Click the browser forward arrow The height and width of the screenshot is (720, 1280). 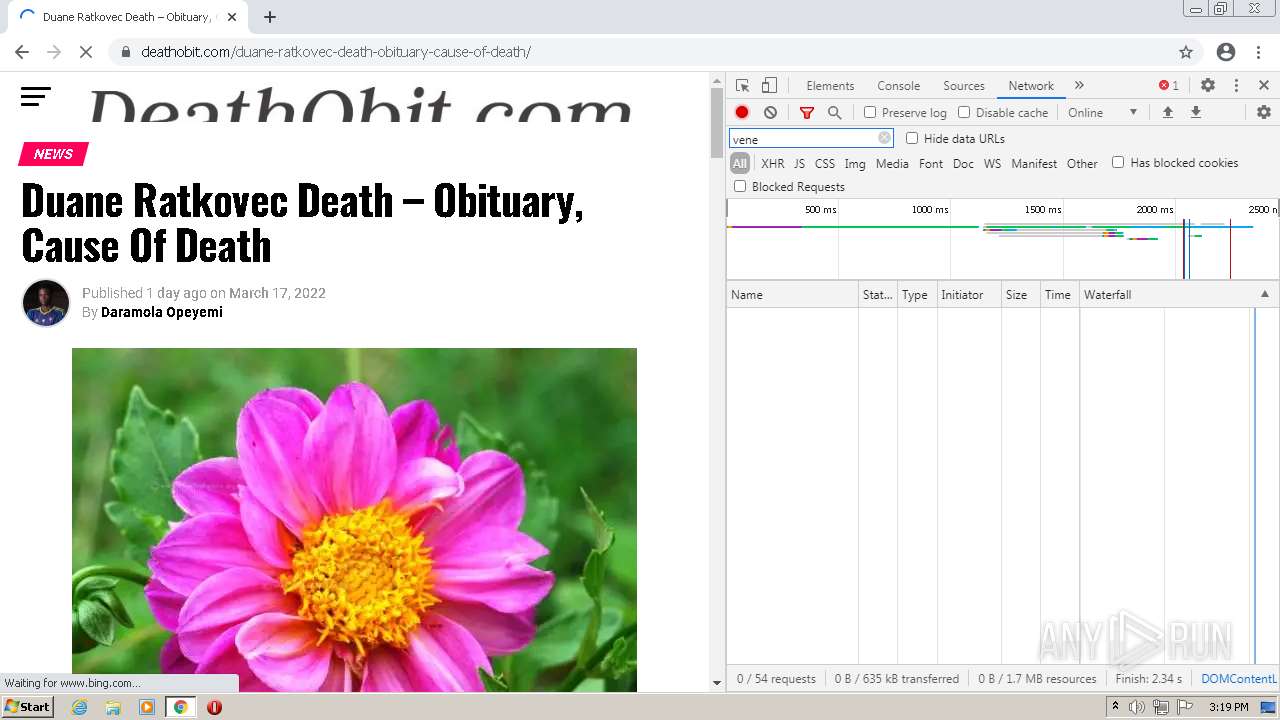(x=54, y=52)
